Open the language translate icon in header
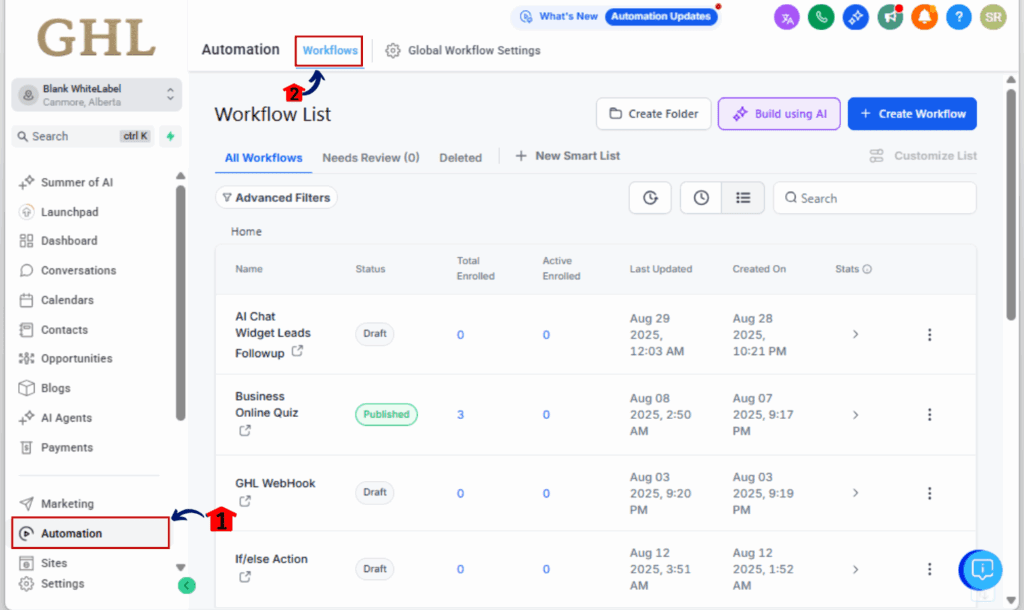 coord(787,18)
